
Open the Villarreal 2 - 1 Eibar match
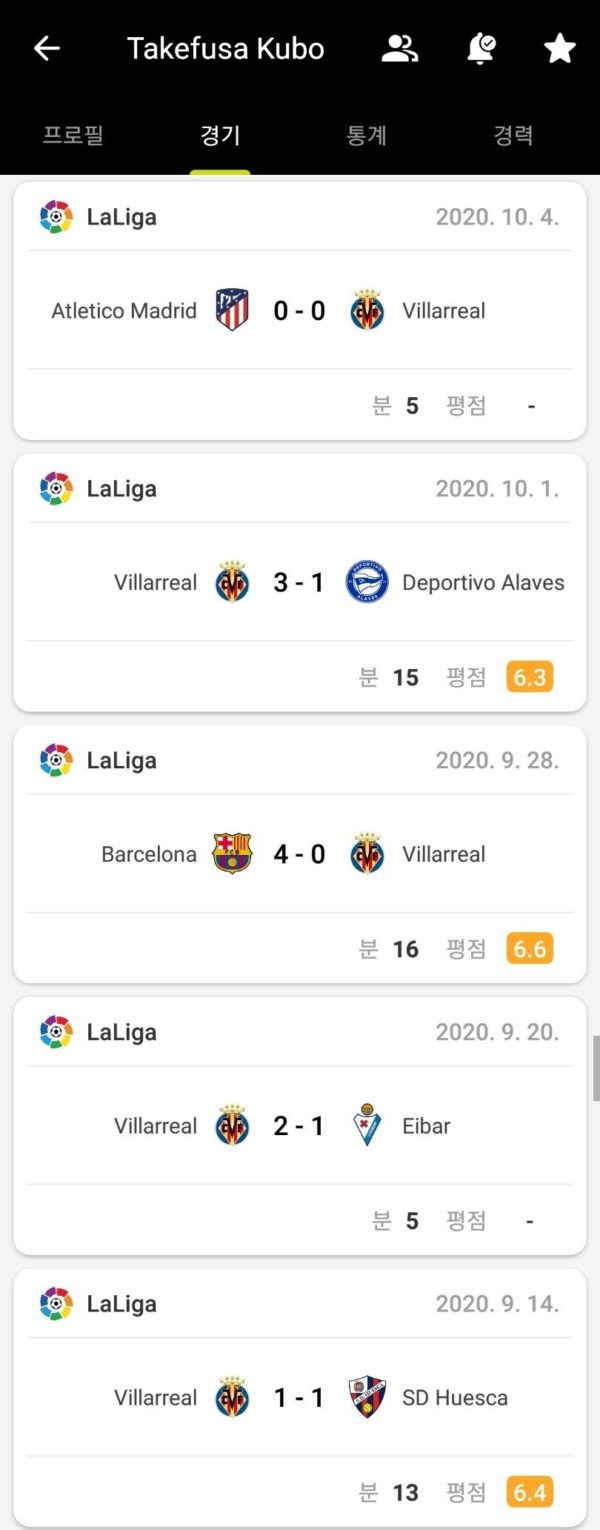pos(299,1127)
